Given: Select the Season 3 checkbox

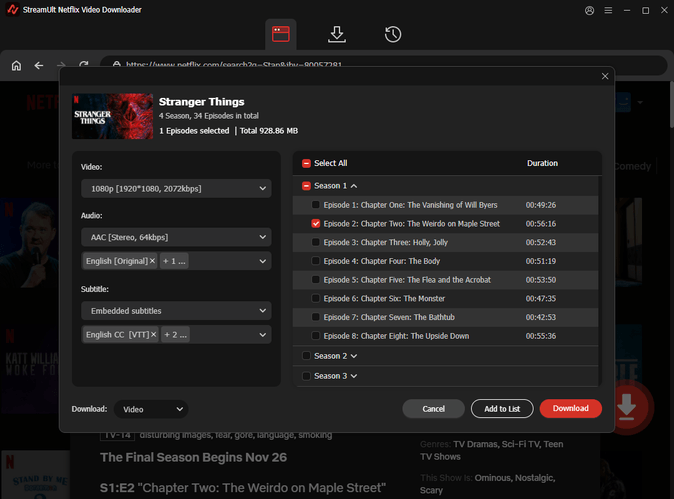Looking at the screenshot, I should click(x=306, y=376).
